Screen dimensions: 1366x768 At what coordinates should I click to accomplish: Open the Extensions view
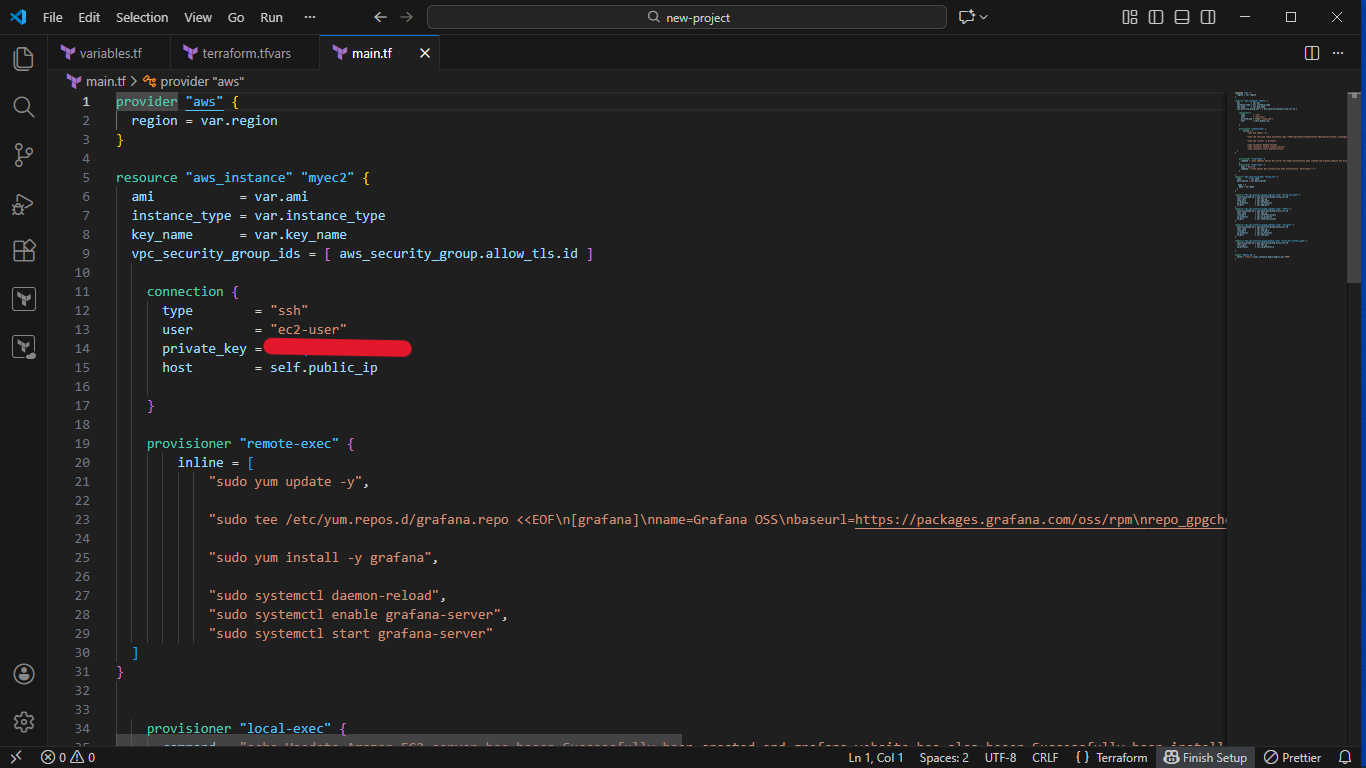pyautogui.click(x=23, y=251)
